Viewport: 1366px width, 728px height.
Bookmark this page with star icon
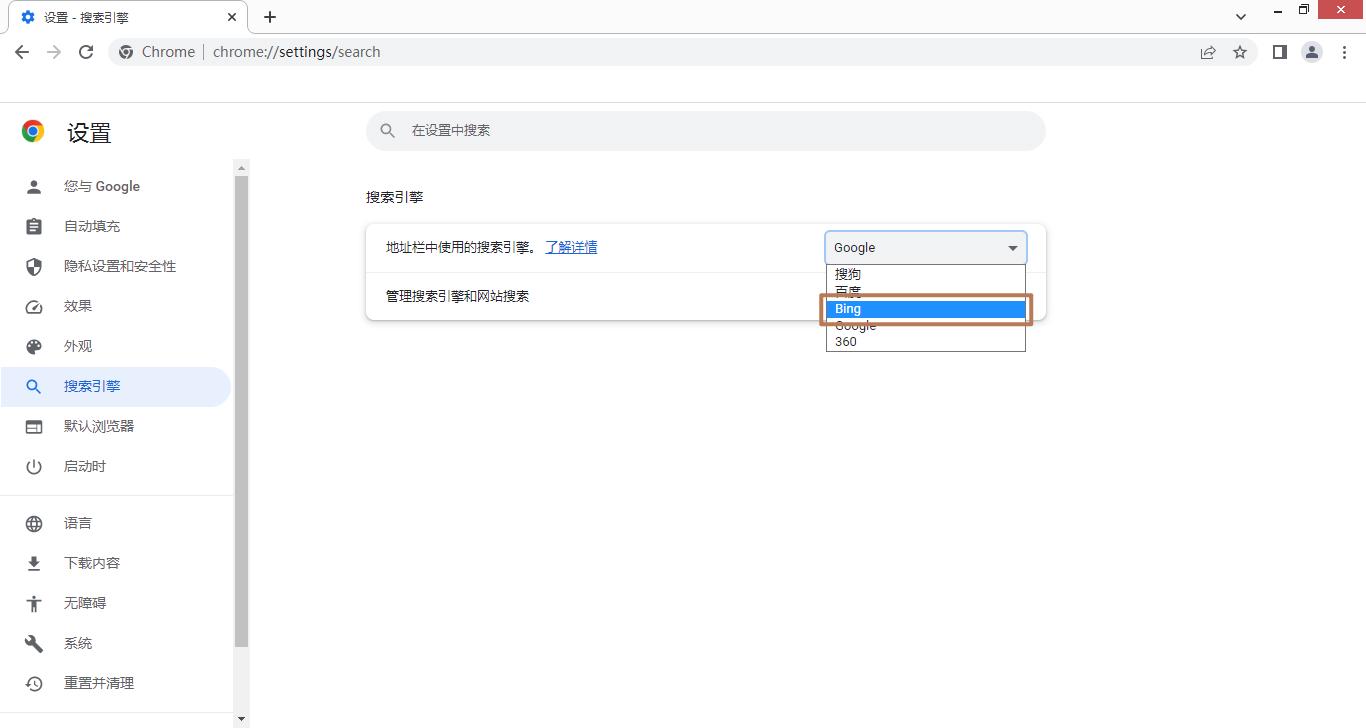[1240, 52]
